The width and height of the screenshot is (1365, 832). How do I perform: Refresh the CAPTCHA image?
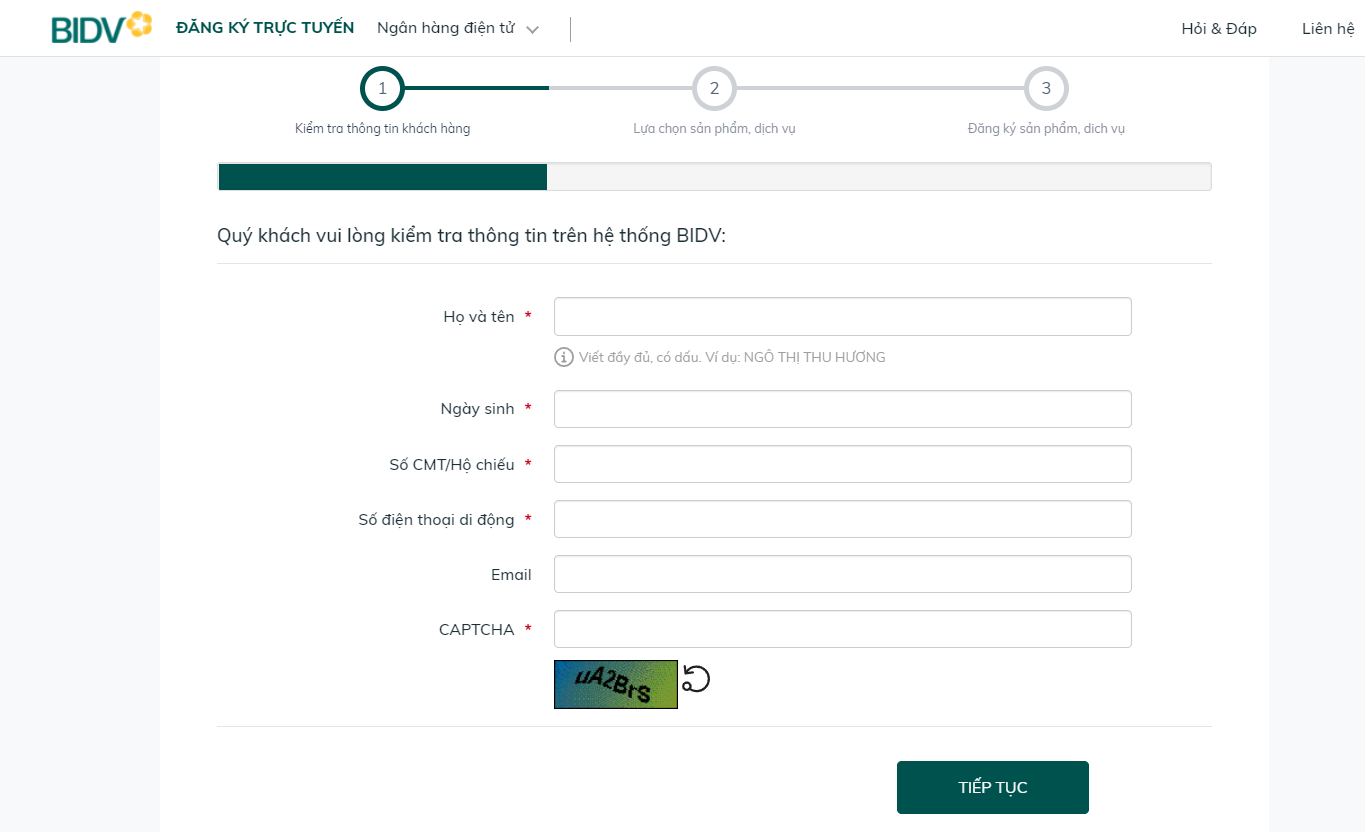[x=696, y=680]
